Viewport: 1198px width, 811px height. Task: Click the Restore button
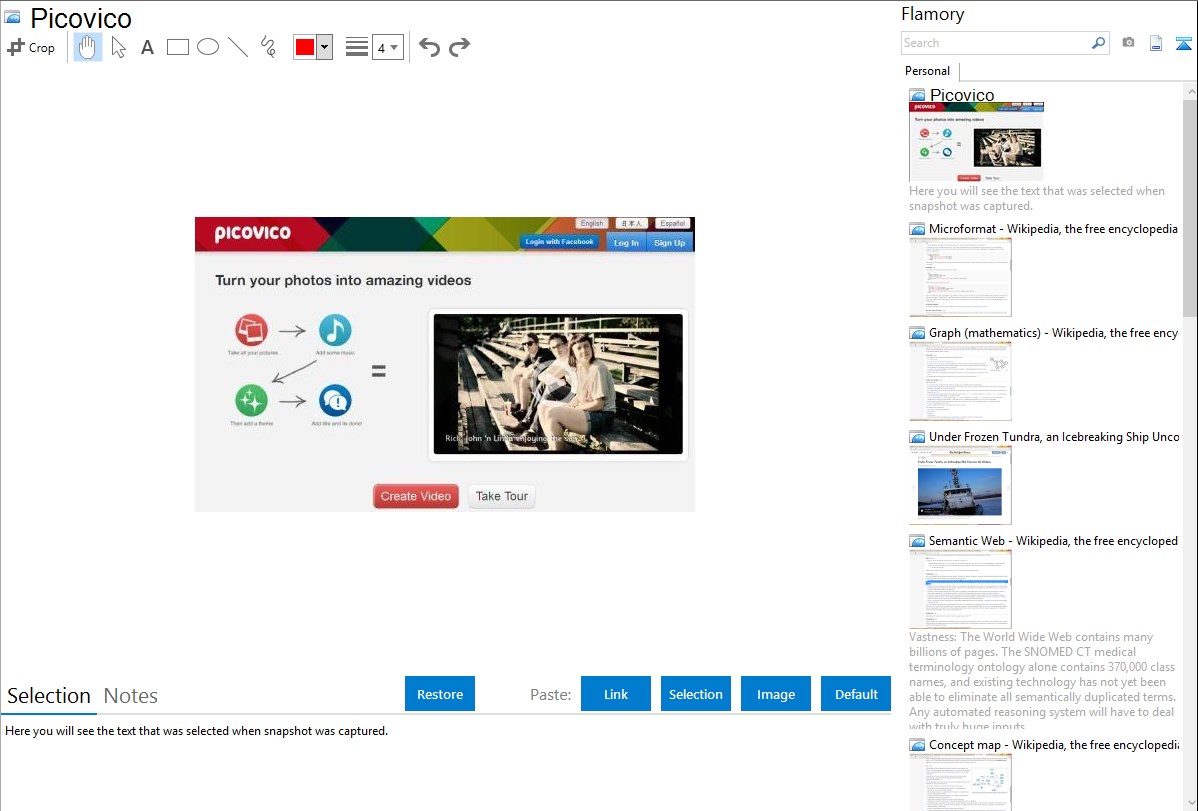pyautogui.click(x=440, y=694)
